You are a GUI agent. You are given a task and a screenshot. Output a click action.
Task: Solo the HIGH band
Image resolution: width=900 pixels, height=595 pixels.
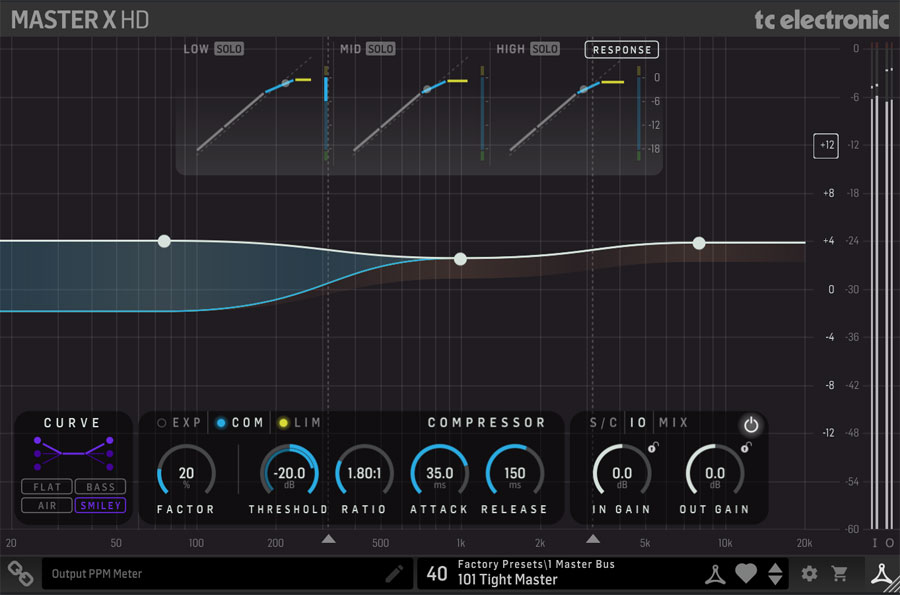(544, 49)
